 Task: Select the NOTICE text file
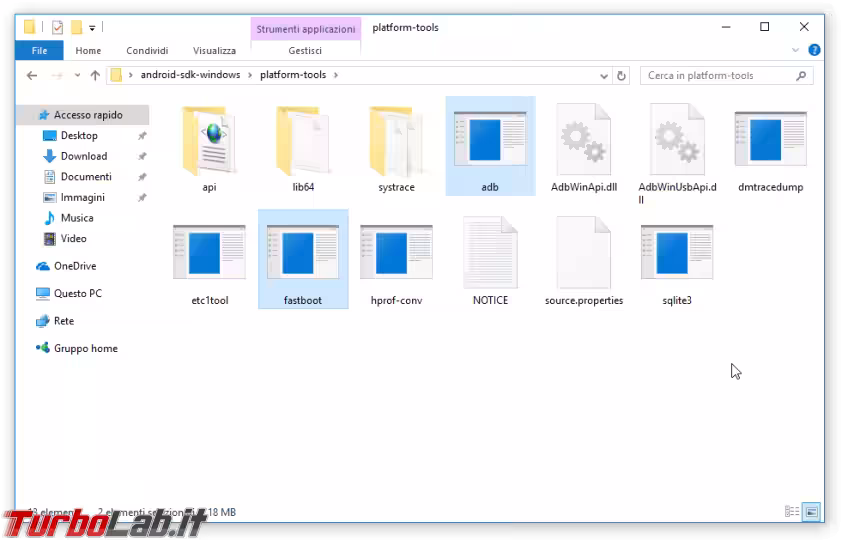click(490, 261)
